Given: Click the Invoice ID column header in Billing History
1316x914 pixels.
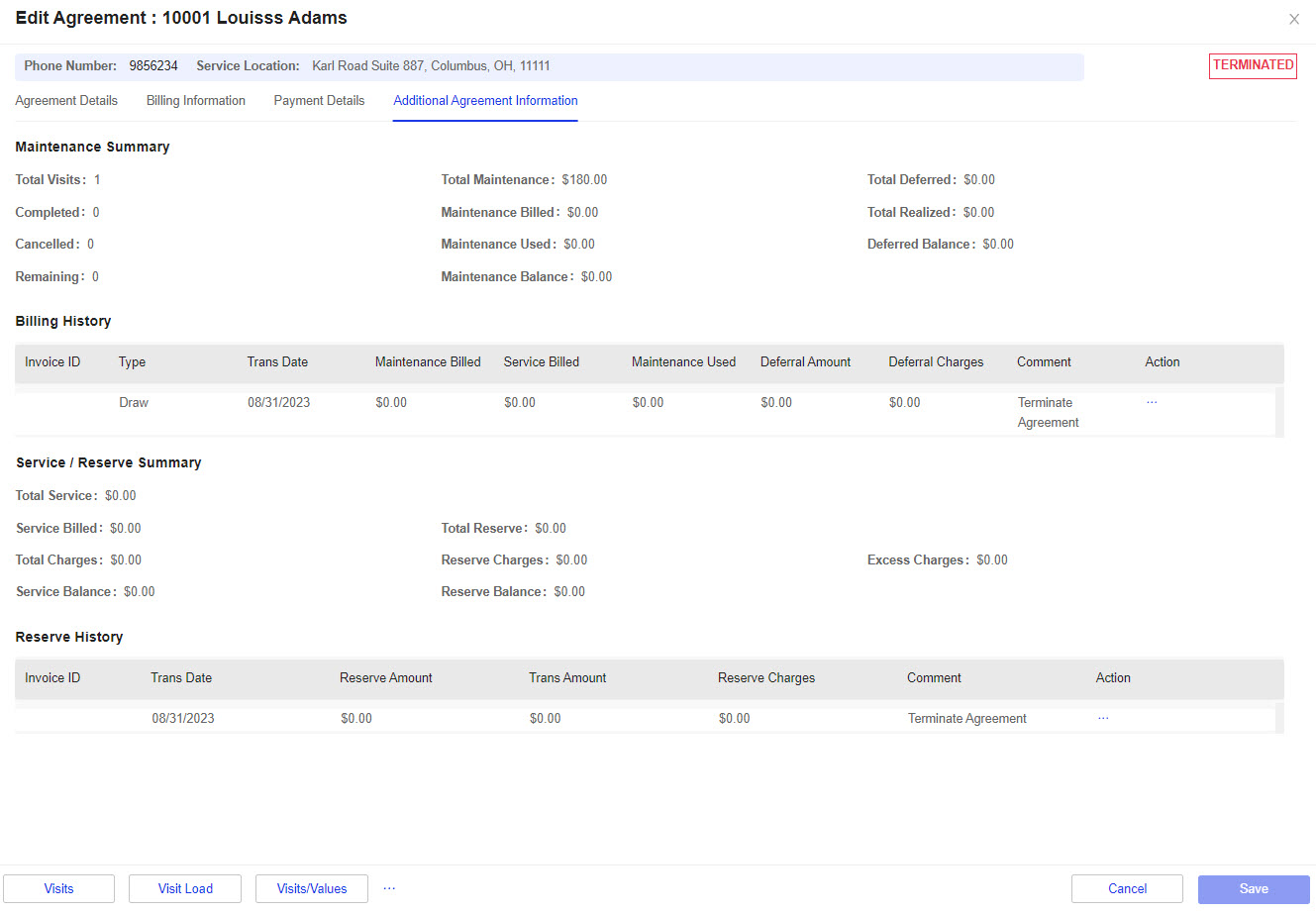Looking at the screenshot, I should click(51, 362).
